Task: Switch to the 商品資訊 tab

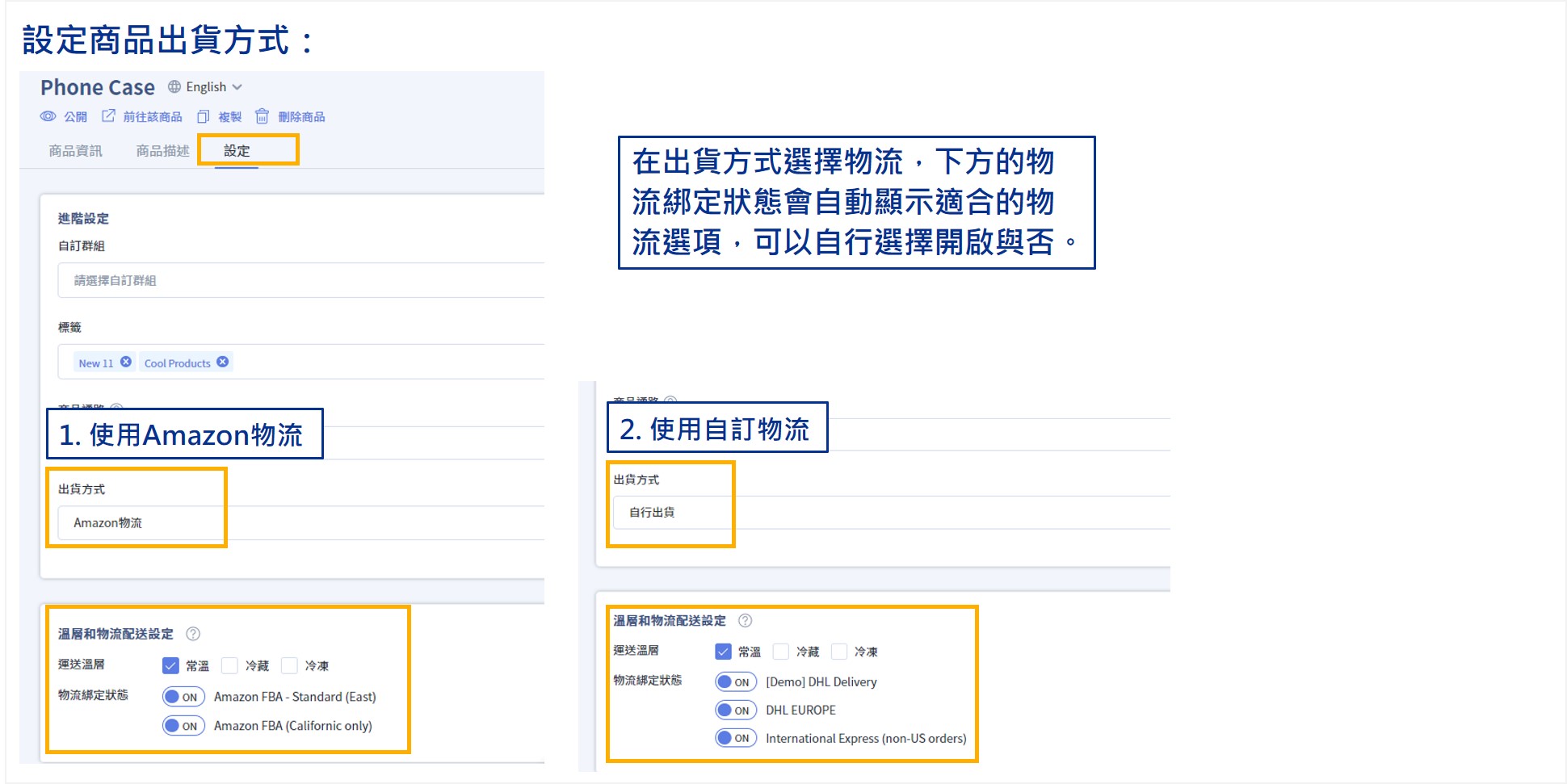Action: pos(75,151)
